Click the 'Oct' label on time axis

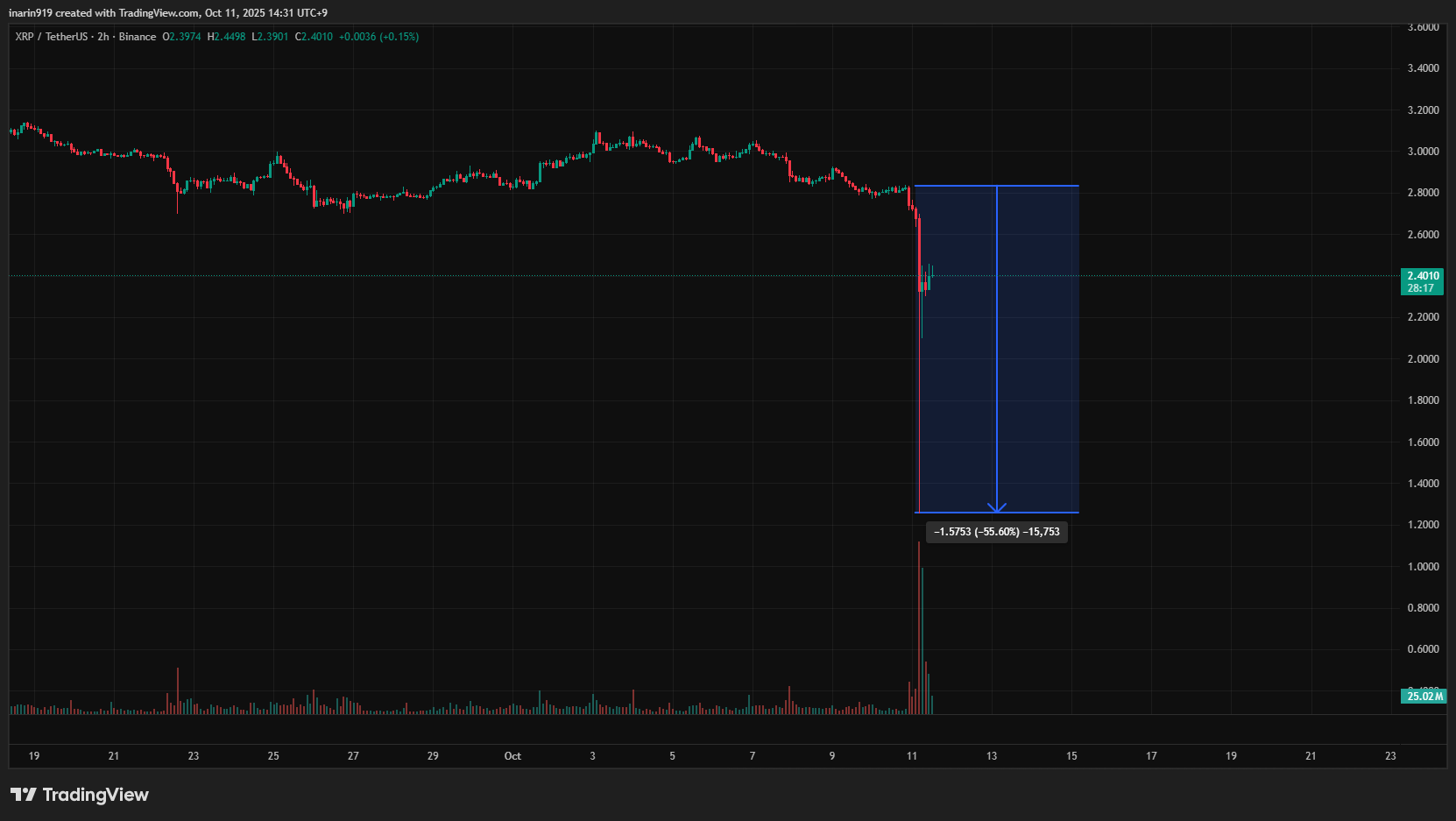click(x=512, y=756)
